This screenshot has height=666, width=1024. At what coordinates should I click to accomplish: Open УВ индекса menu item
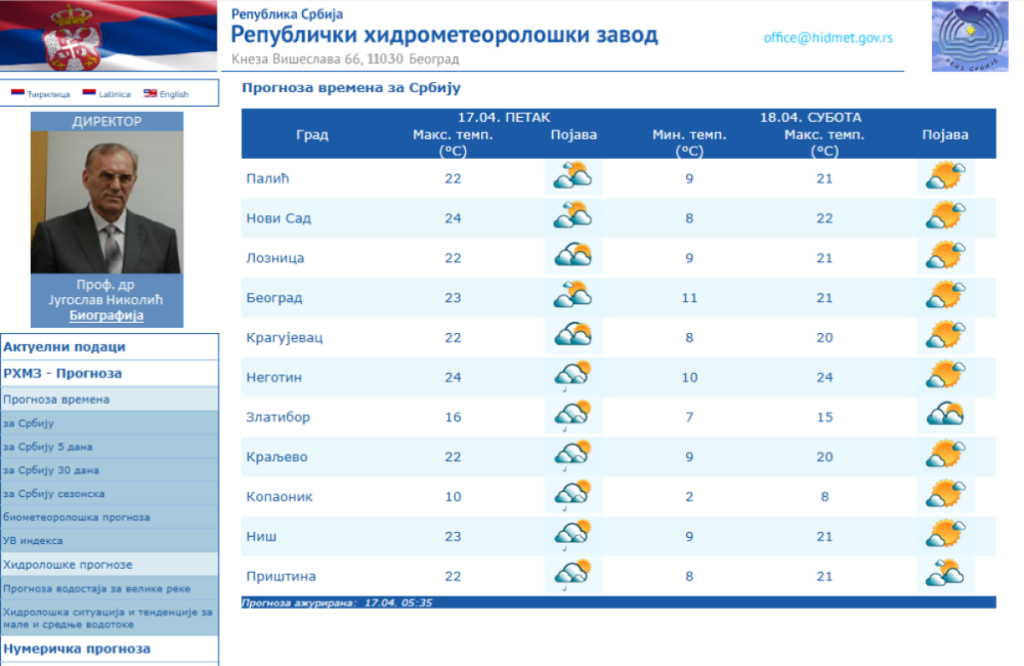click(x=34, y=541)
